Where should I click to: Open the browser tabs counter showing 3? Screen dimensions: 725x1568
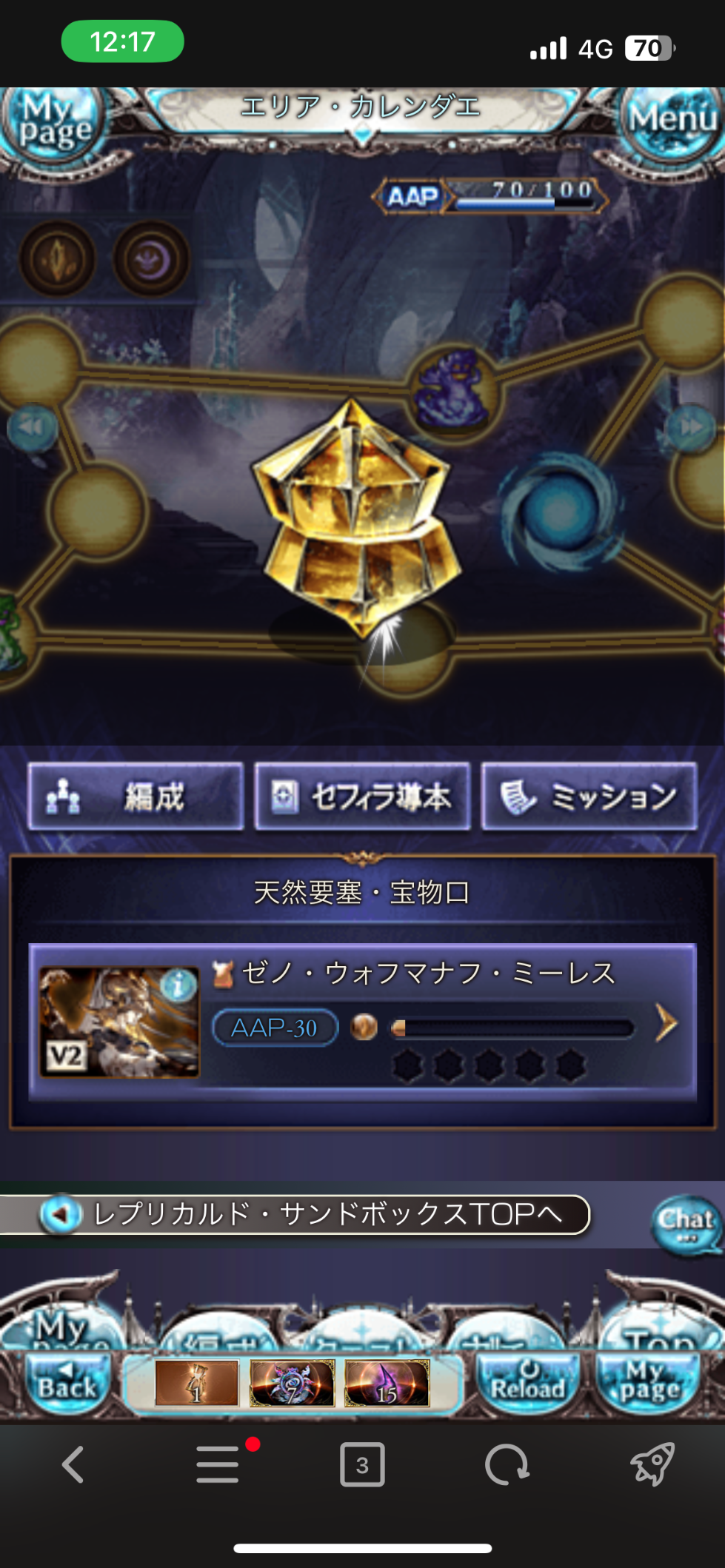point(362,1464)
